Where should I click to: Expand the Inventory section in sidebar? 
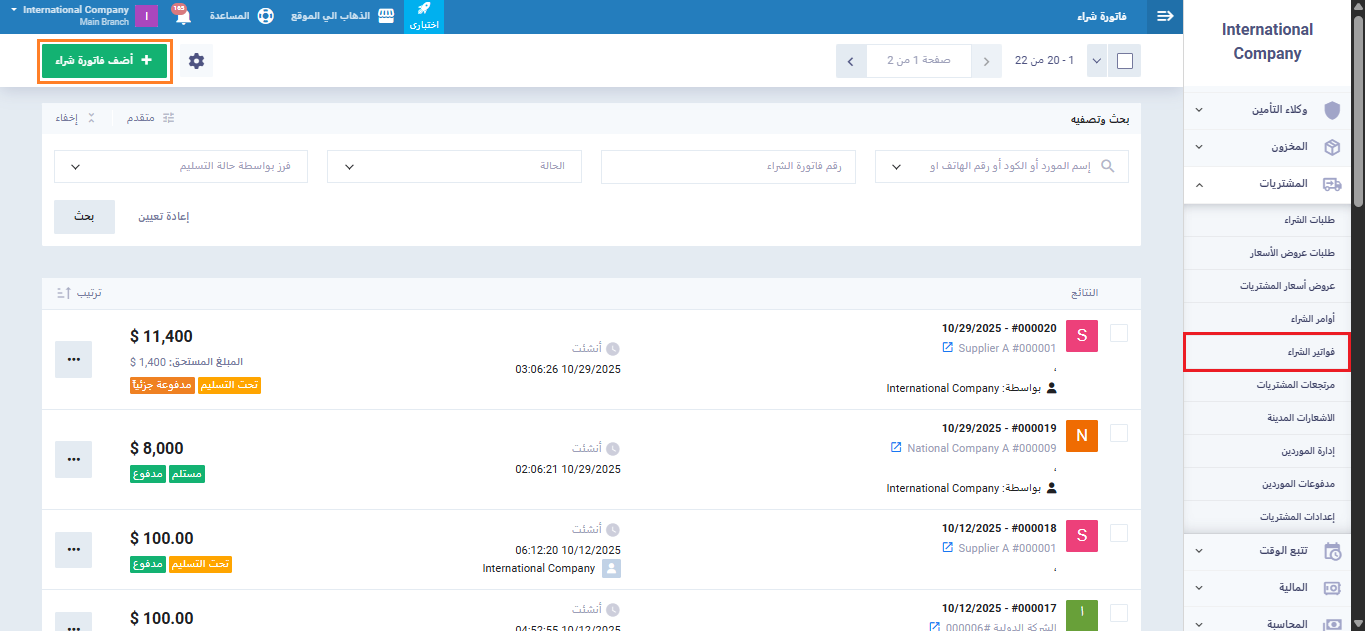tap(1270, 147)
